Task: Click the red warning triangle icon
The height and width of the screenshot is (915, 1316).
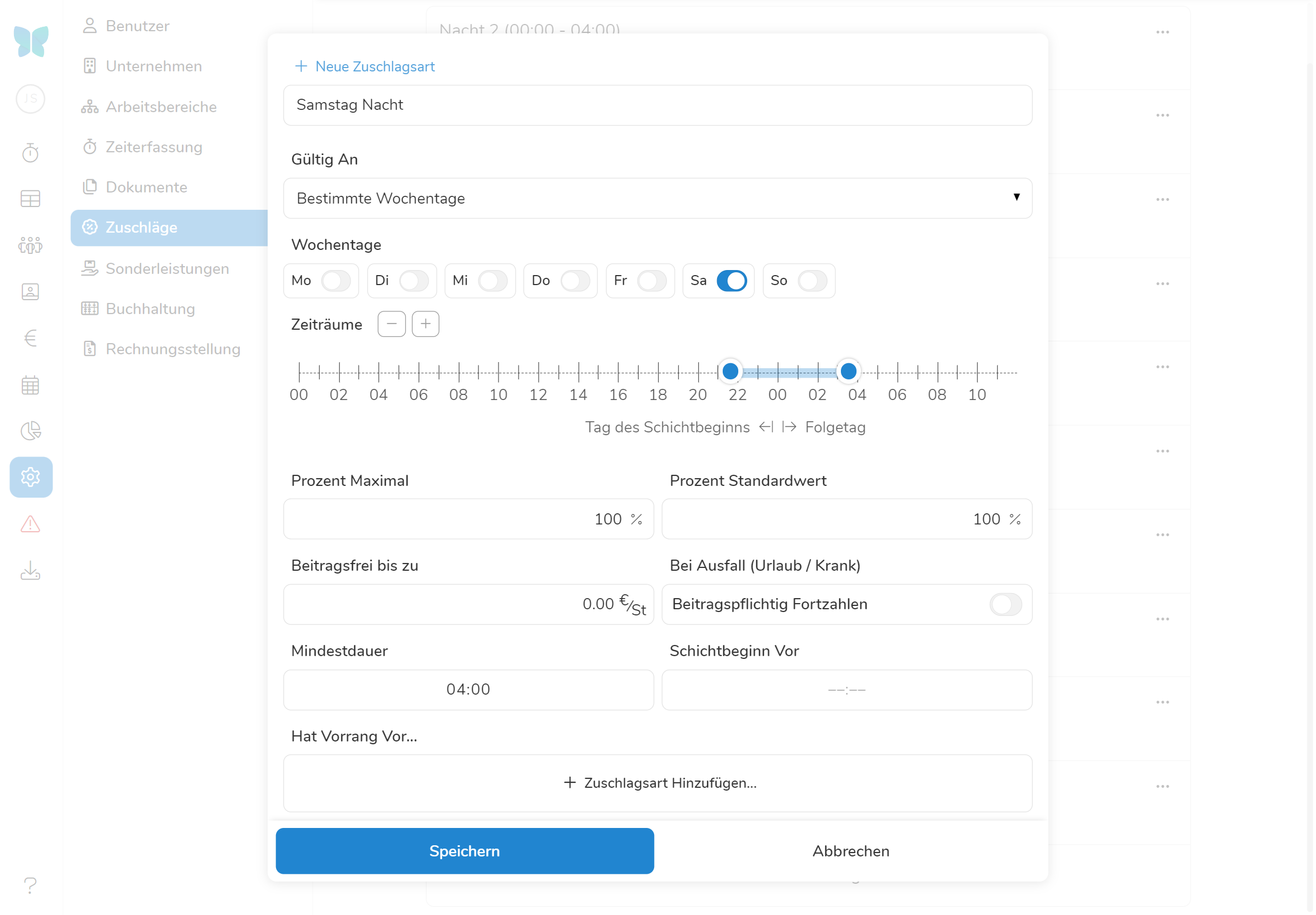Action: [30, 524]
